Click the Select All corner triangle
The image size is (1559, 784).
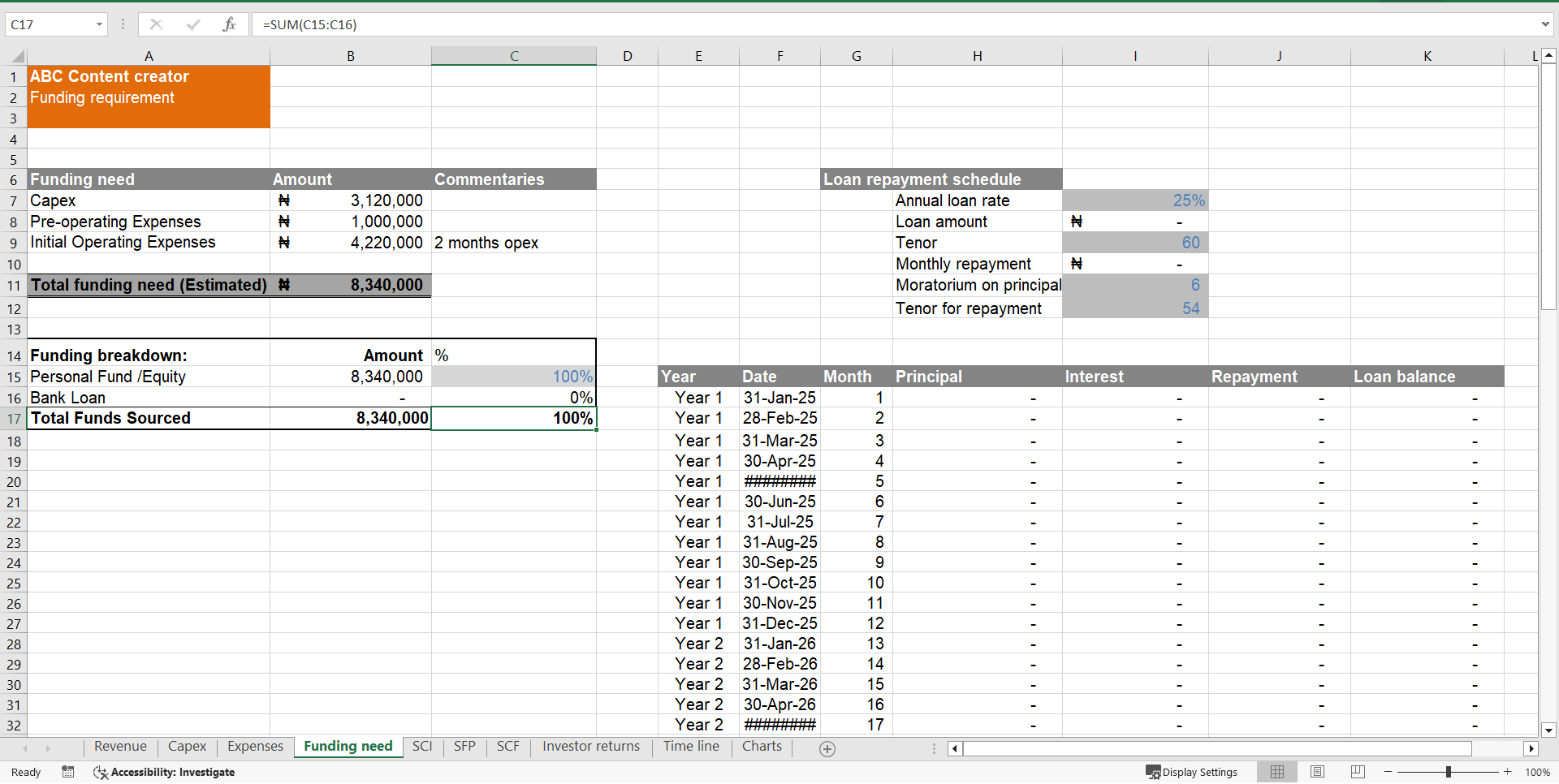coord(16,56)
